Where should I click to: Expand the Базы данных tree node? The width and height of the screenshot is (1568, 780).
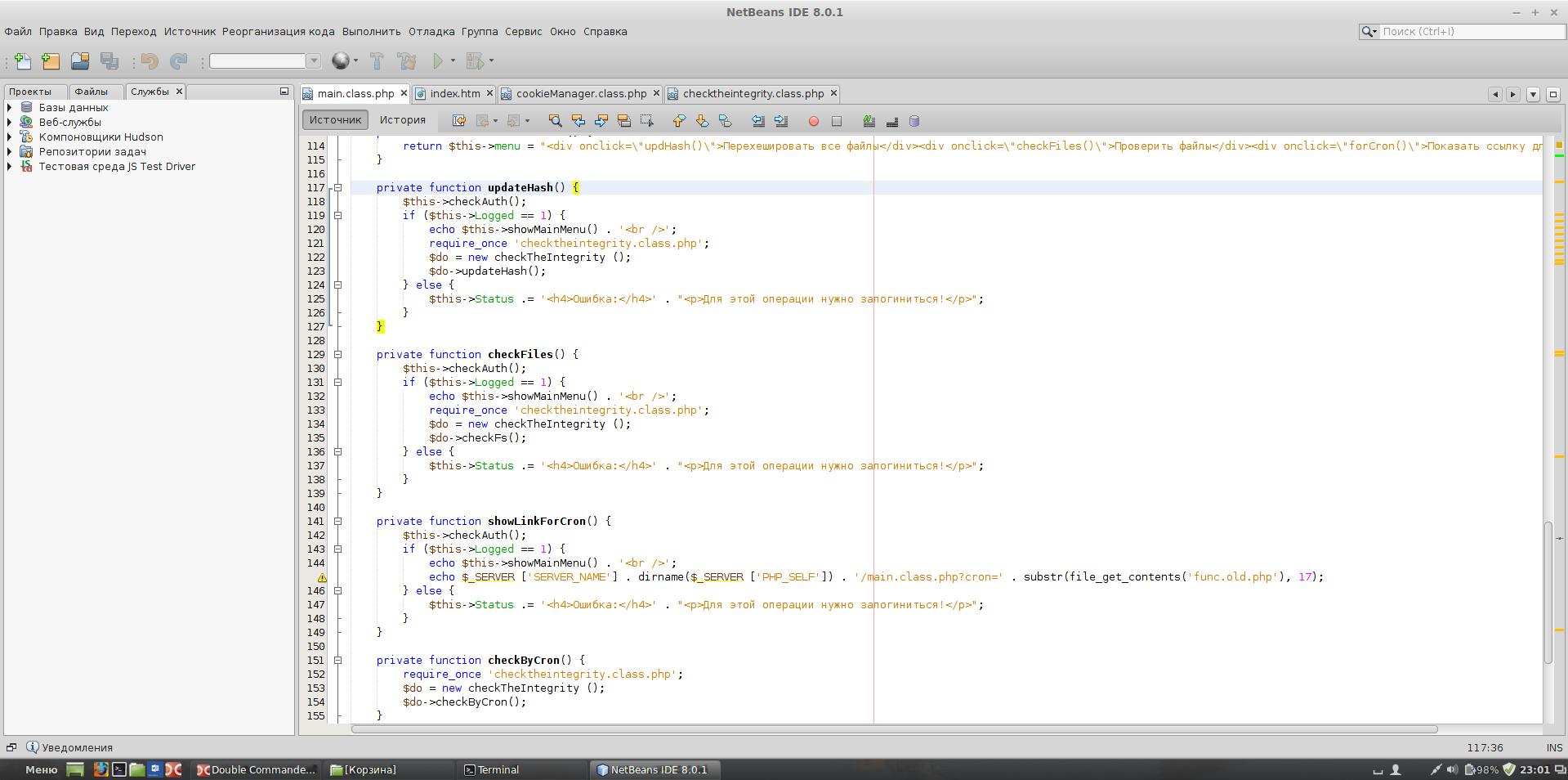[10, 108]
